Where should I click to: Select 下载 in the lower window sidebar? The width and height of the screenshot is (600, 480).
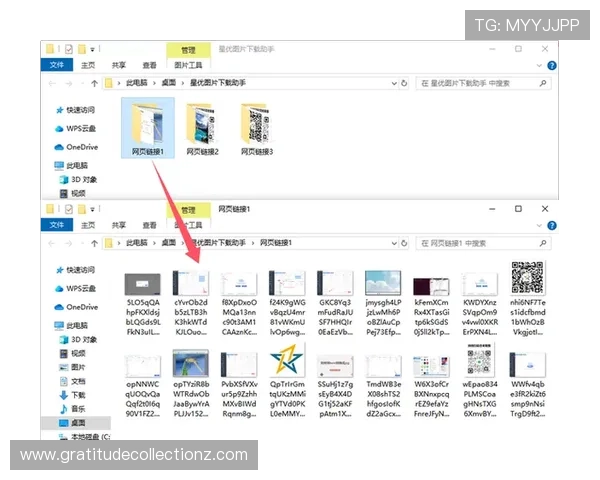[72, 395]
